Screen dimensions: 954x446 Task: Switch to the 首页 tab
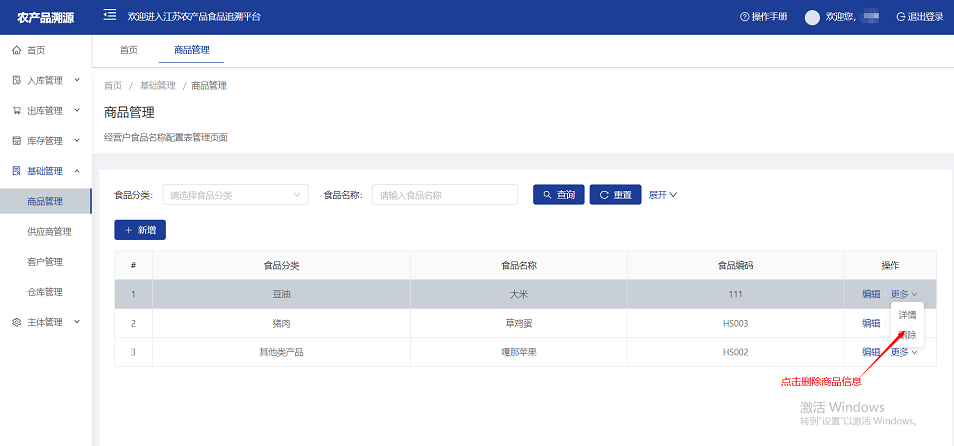click(128, 50)
